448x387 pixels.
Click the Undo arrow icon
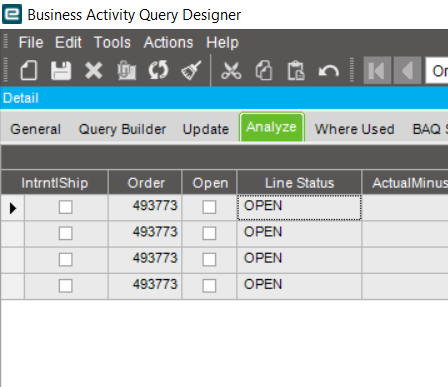(x=329, y=71)
